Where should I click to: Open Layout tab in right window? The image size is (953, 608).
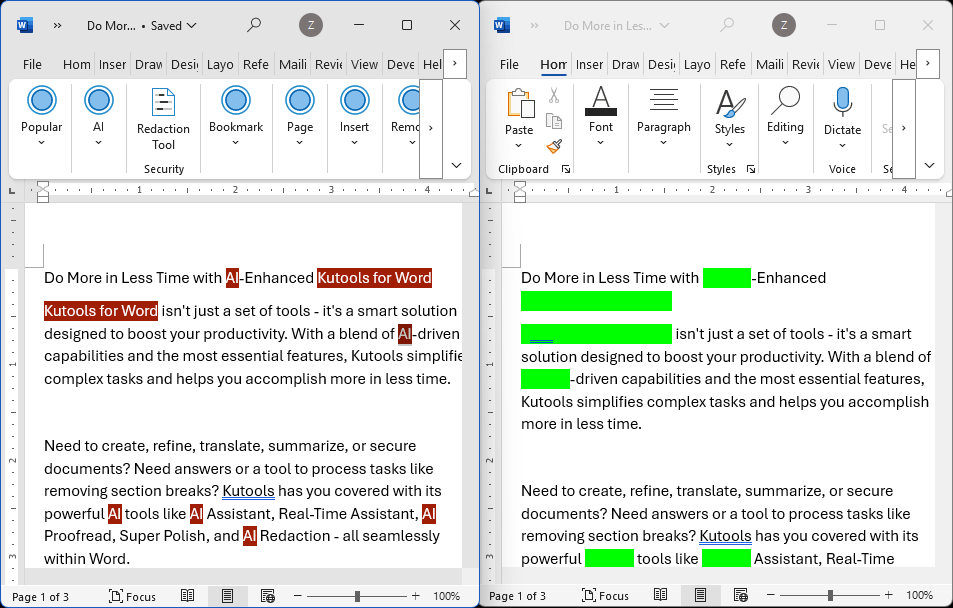tap(697, 64)
